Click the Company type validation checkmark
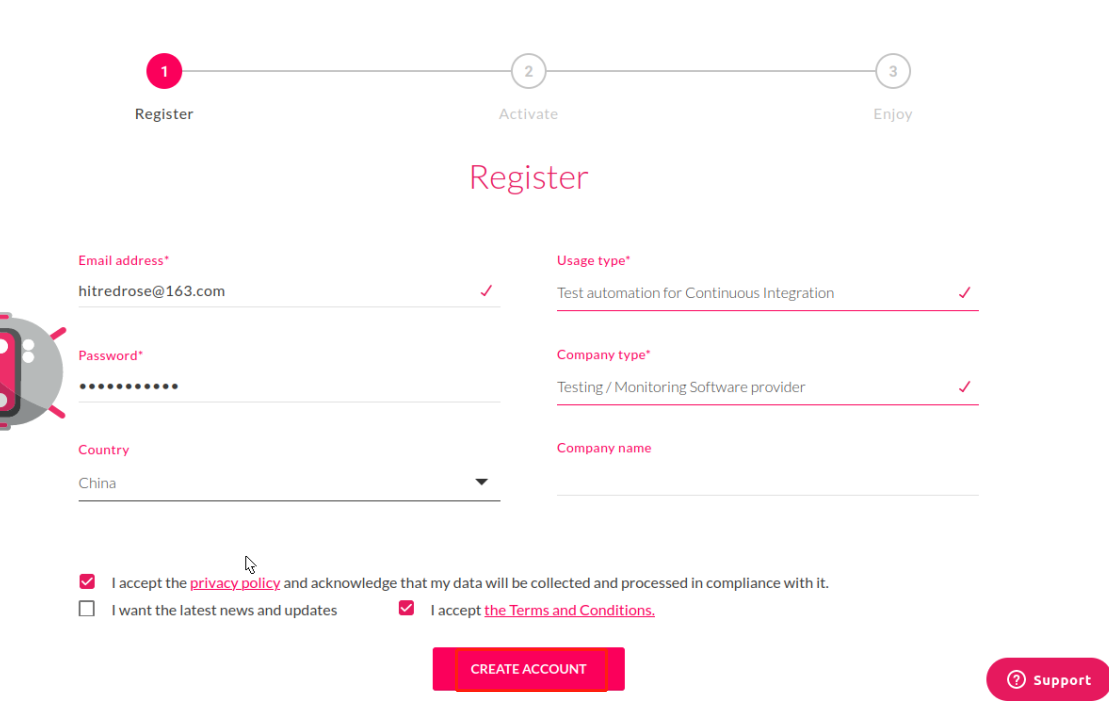Viewport: 1109px width, 701px height. 965,386
